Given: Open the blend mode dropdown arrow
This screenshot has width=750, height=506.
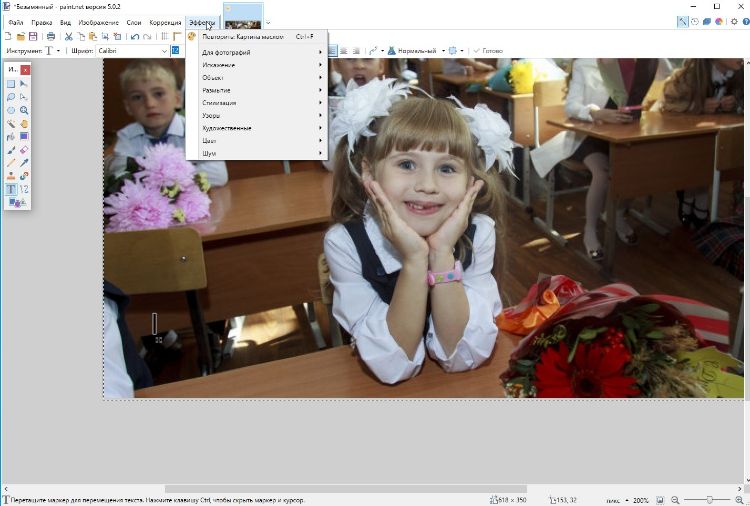Looking at the screenshot, I should click(443, 51).
